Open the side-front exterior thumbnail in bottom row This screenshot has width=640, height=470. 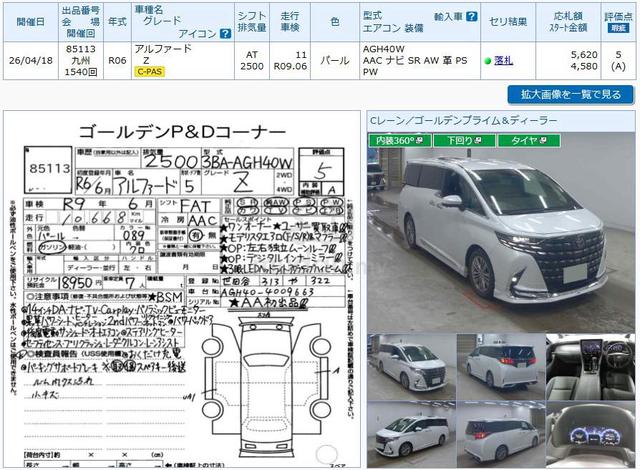point(411,434)
